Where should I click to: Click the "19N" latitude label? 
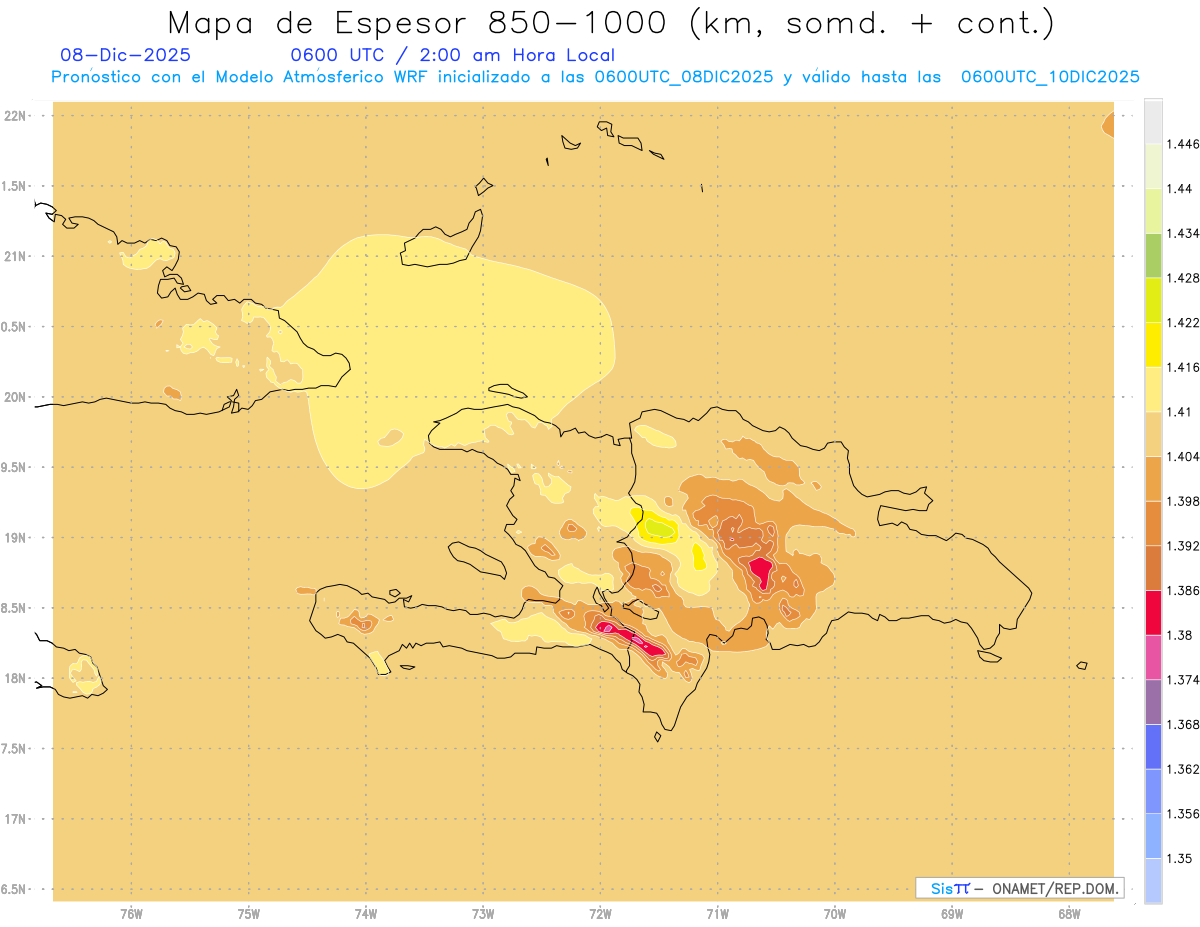pos(16,538)
